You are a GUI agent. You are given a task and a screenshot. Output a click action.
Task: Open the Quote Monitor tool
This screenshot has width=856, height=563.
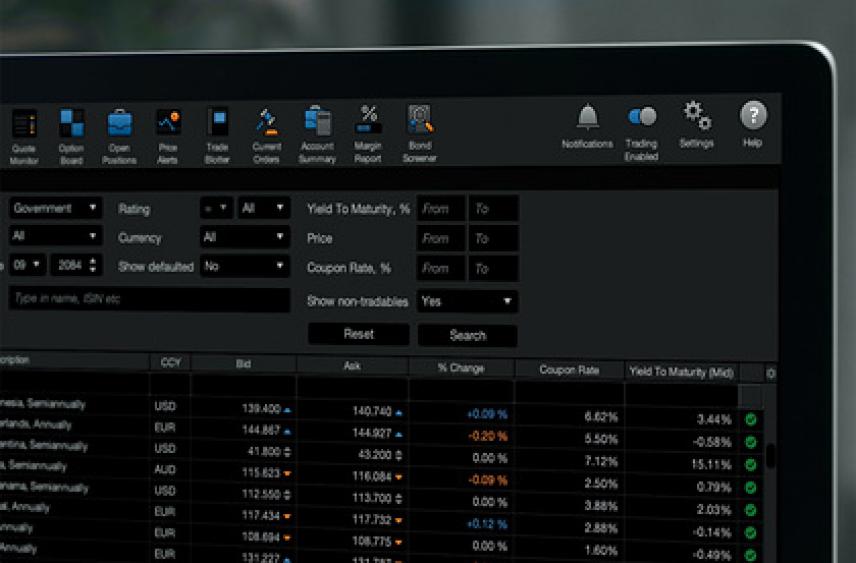(x=23, y=125)
